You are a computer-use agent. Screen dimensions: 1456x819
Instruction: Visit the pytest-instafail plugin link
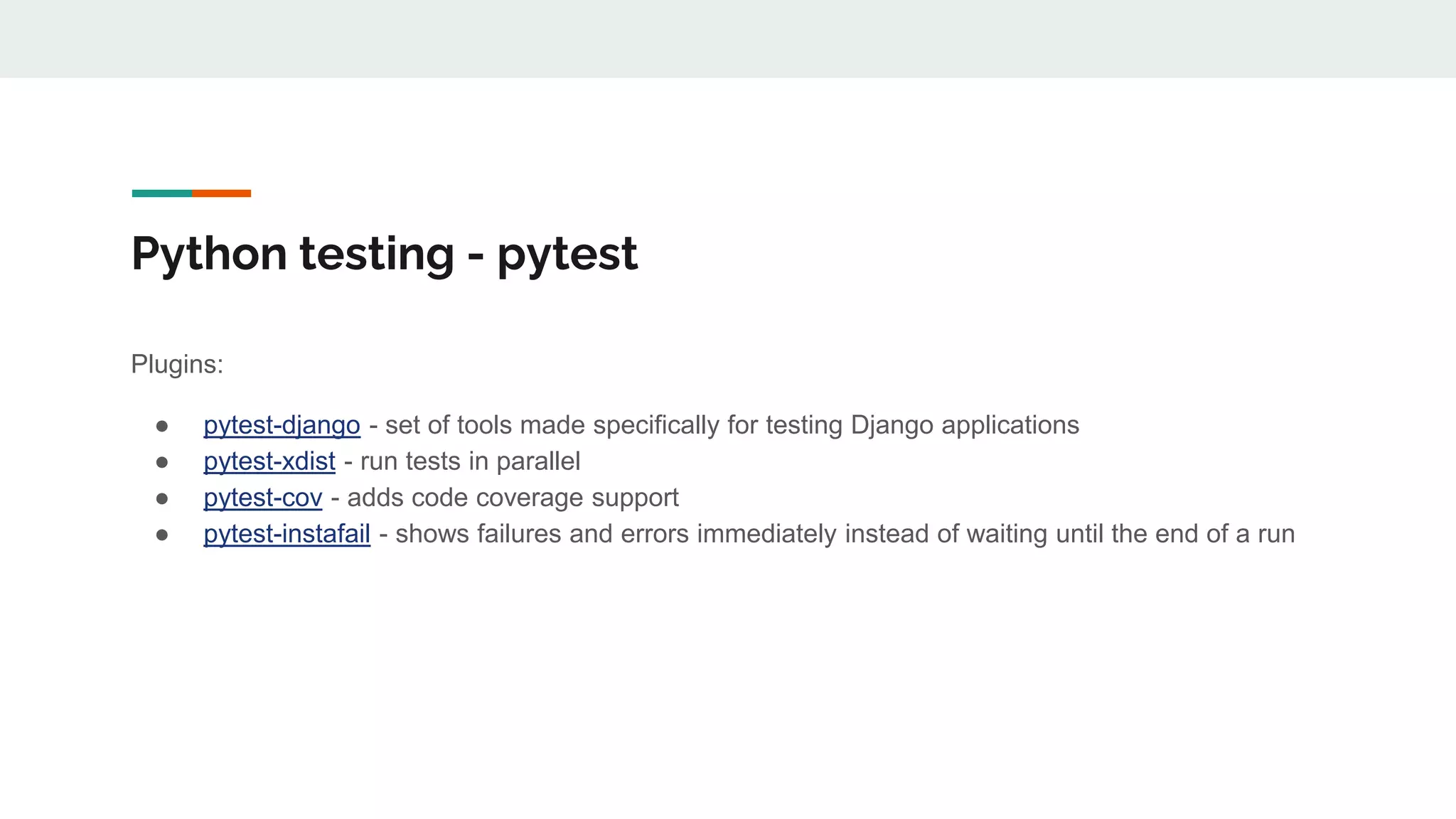point(287,534)
